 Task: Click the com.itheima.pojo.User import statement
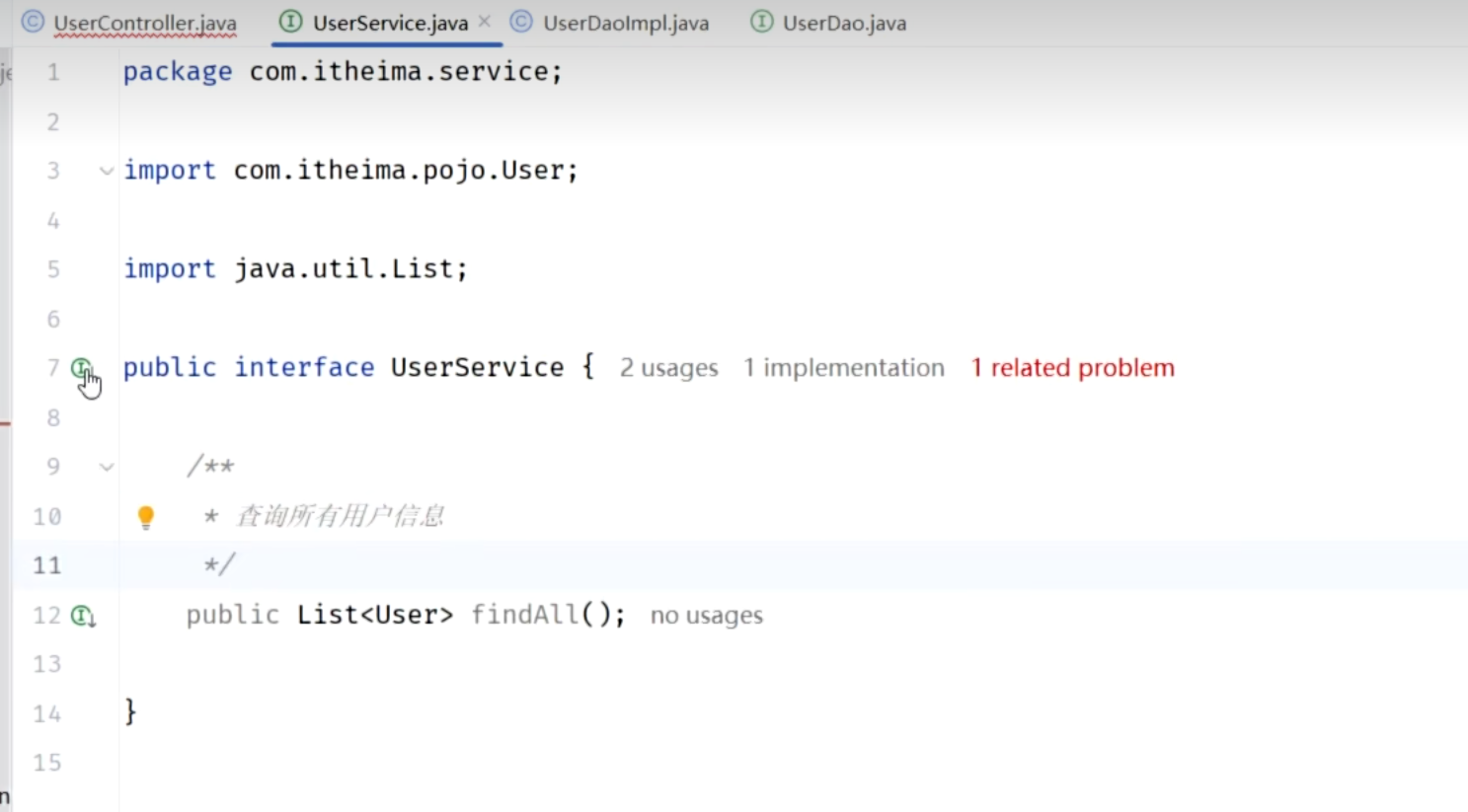click(x=405, y=171)
